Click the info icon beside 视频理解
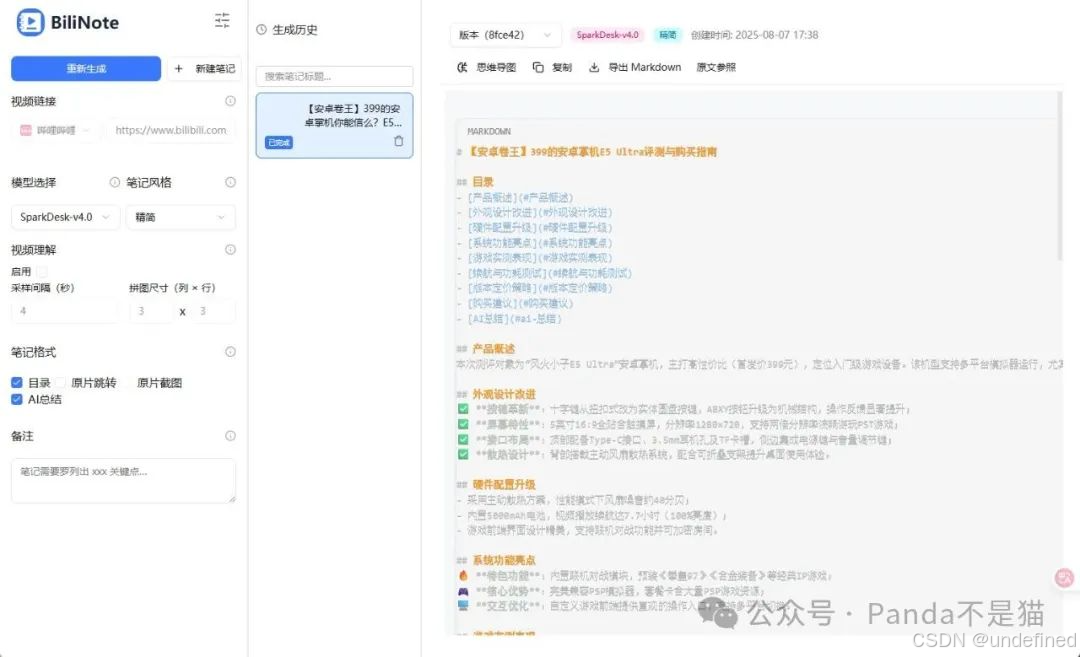1080x657 pixels. pyautogui.click(x=231, y=249)
